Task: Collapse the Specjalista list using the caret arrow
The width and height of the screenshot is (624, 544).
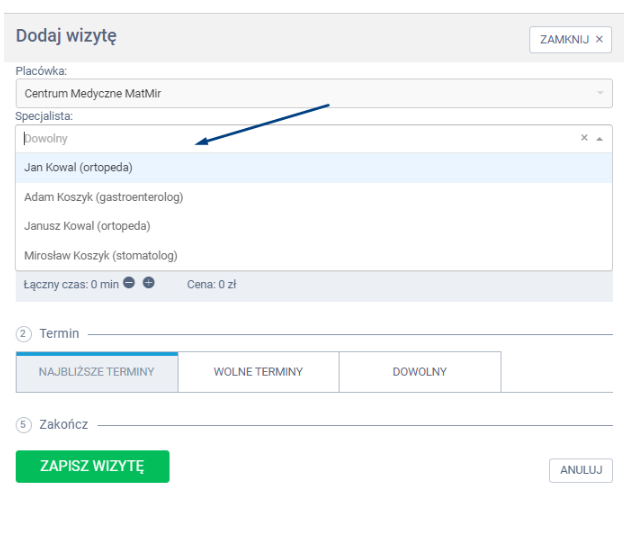Action: click(x=600, y=139)
